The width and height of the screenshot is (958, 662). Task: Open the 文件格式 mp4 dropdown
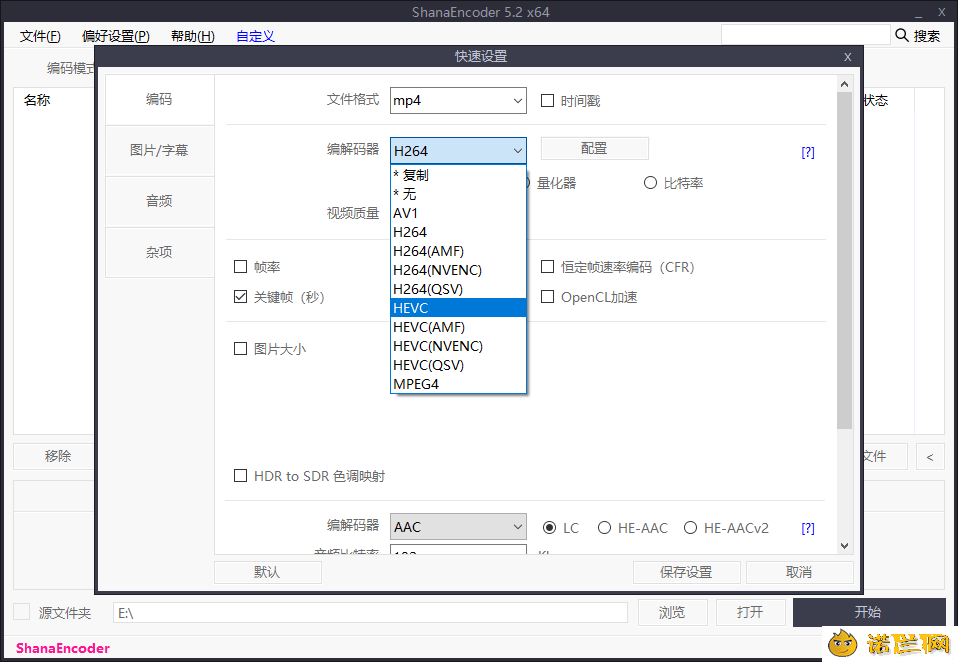tap(458, 100)
